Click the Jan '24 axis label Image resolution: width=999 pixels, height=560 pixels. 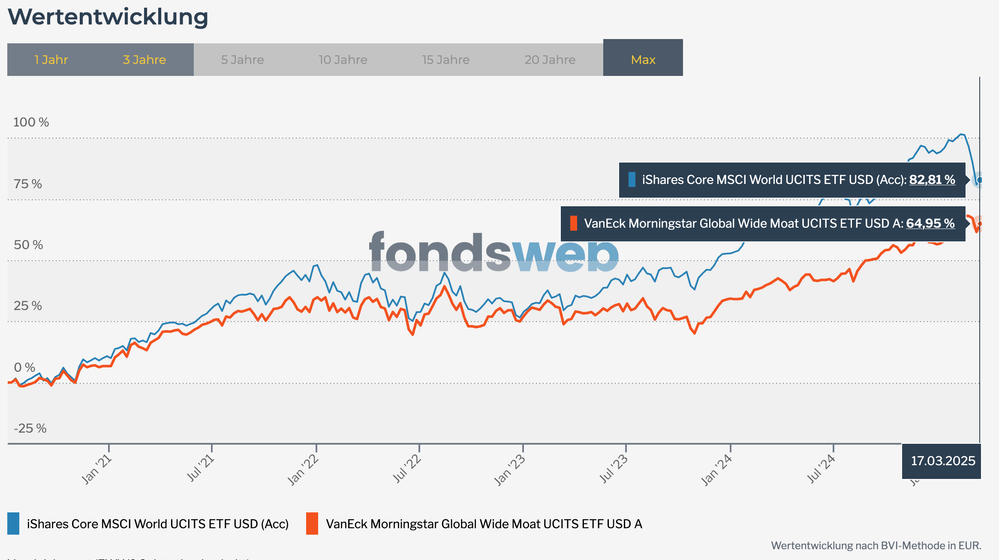(x=717, y=468)
